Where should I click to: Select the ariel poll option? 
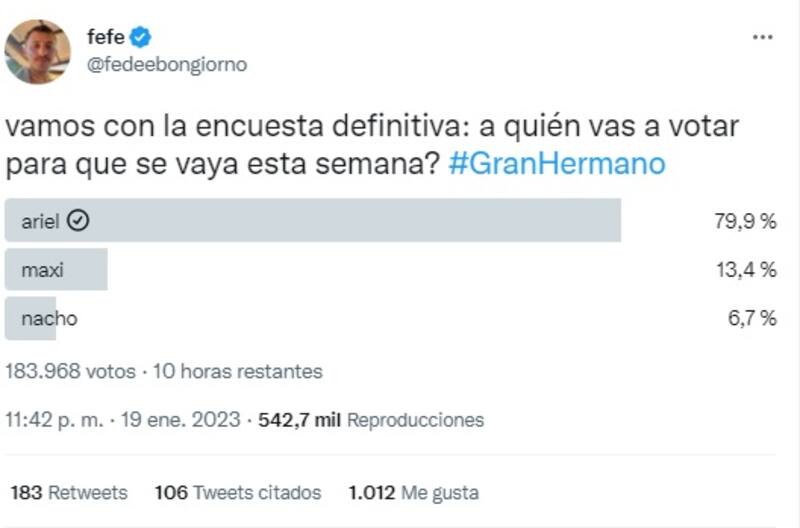(312, 221)
